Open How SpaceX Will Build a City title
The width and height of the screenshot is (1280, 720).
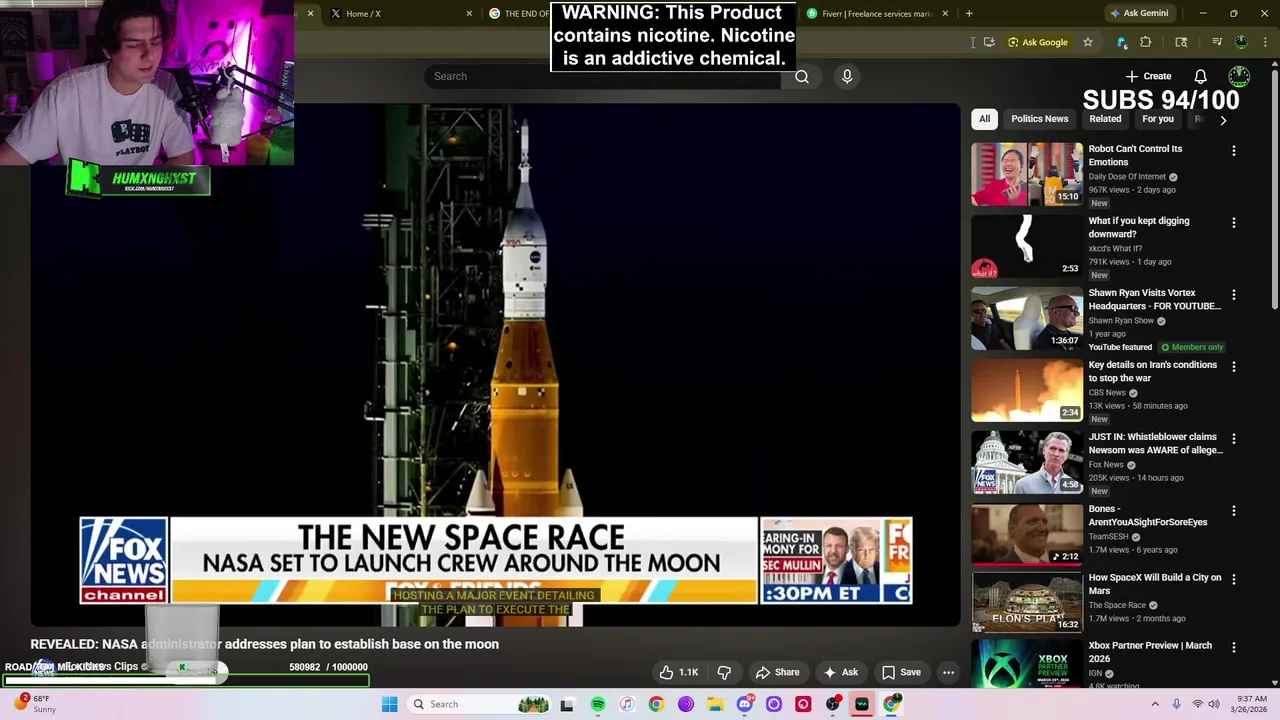tap(1154, 584)
